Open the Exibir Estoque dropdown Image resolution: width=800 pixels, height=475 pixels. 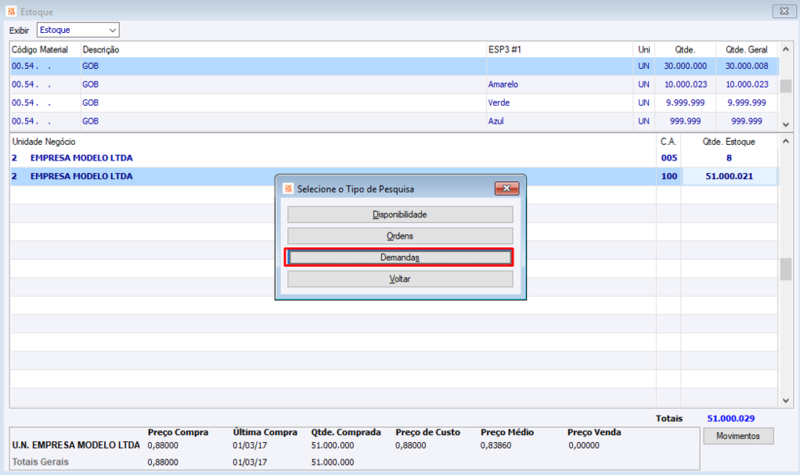coord(78,30)
